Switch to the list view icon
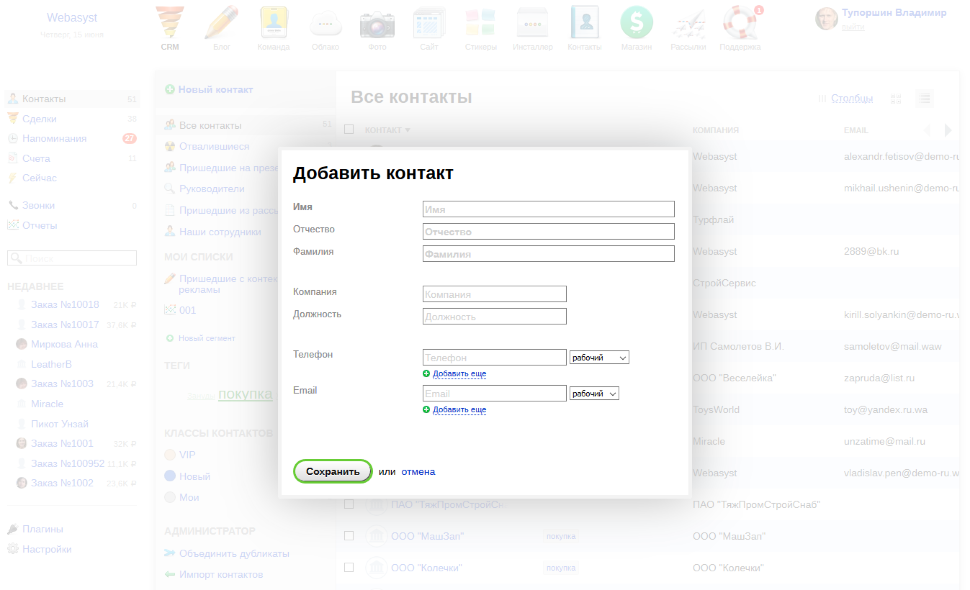The height and width of the screenshot is (590, 970). click(925, 98)
